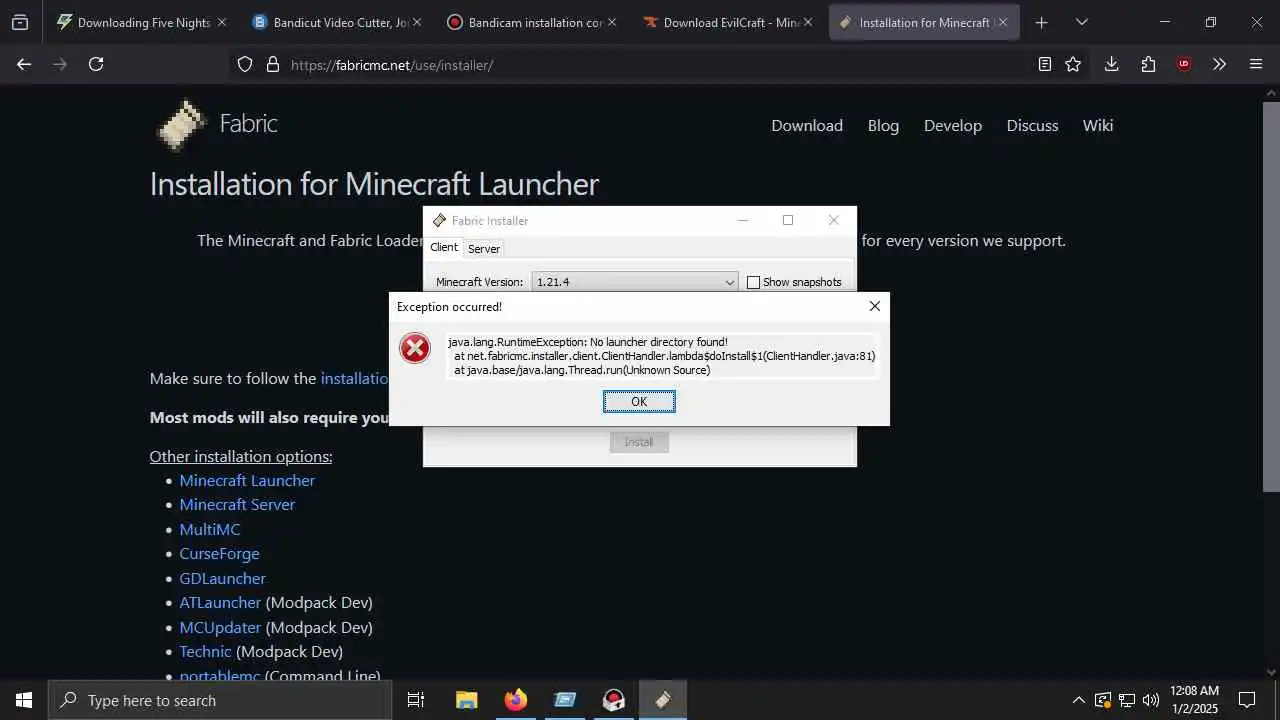Image resolution: width=1280 pixels, height=720 pixels.
Task: Open the Minecraft Launcher link
Action: point(247,480)
